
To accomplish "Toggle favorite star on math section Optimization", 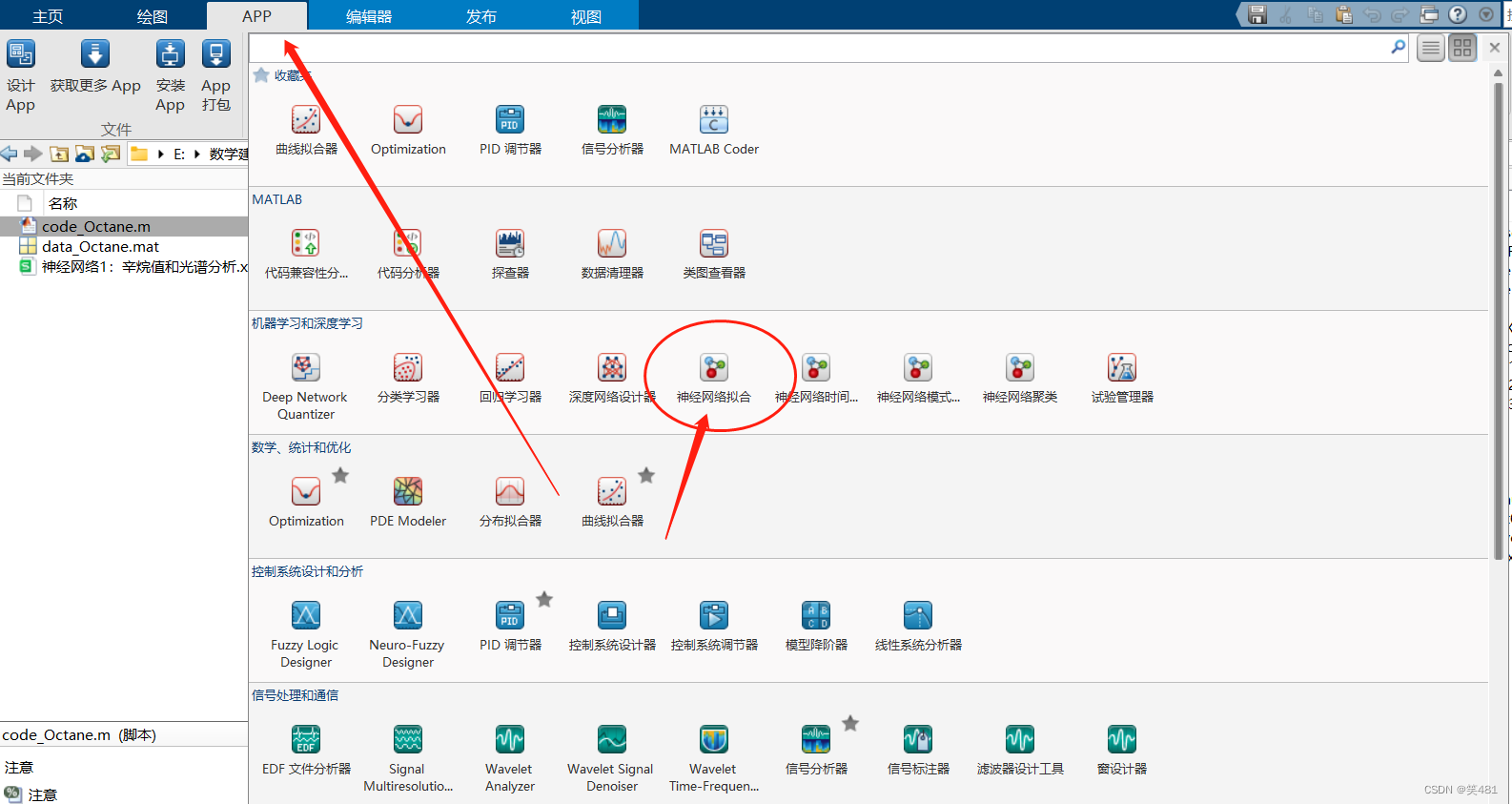I will point(340,475).
